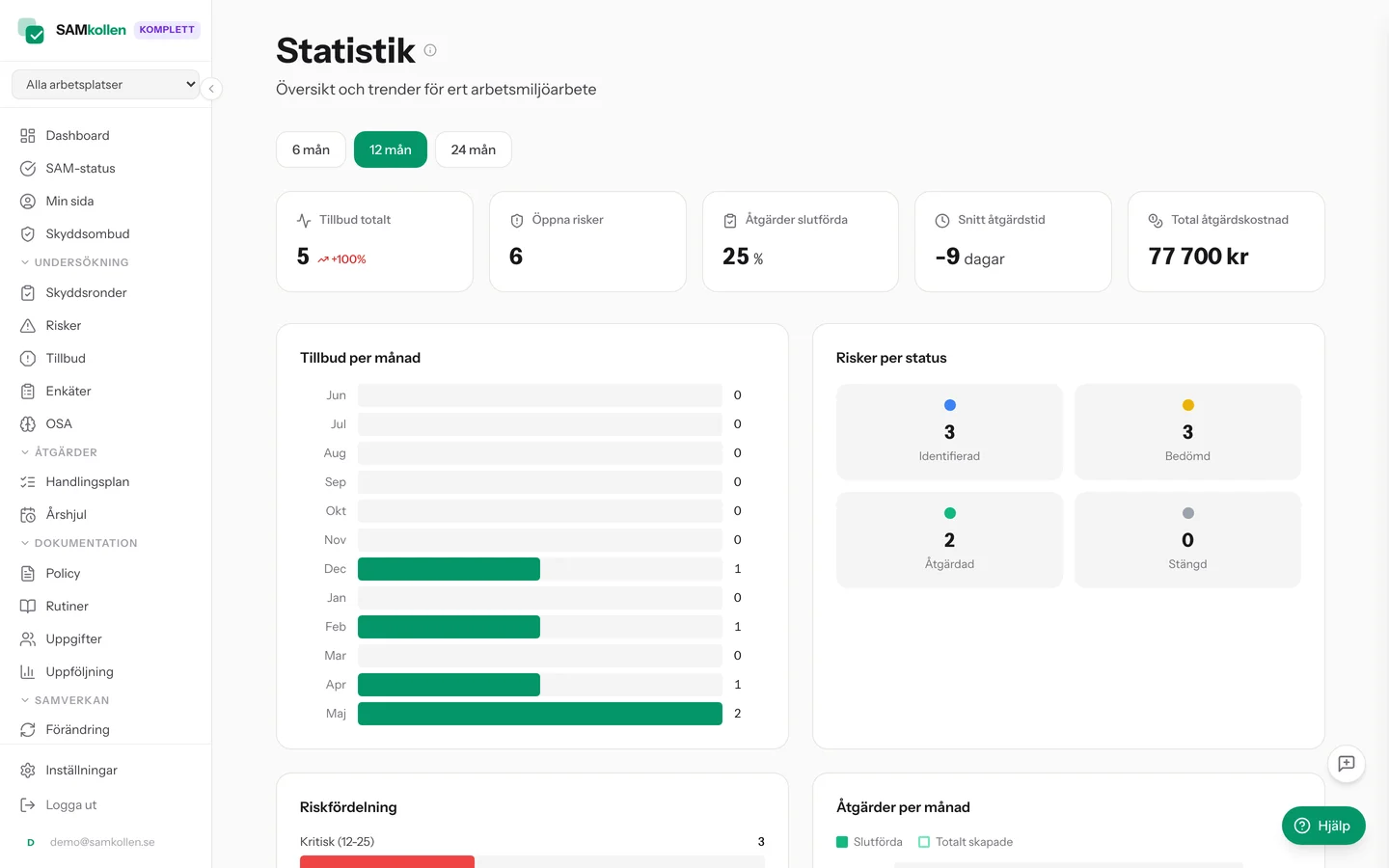The width and height of the screenshot is (1389, 868).
Task: Select the 24 mån time range
Action: [474, 149]
